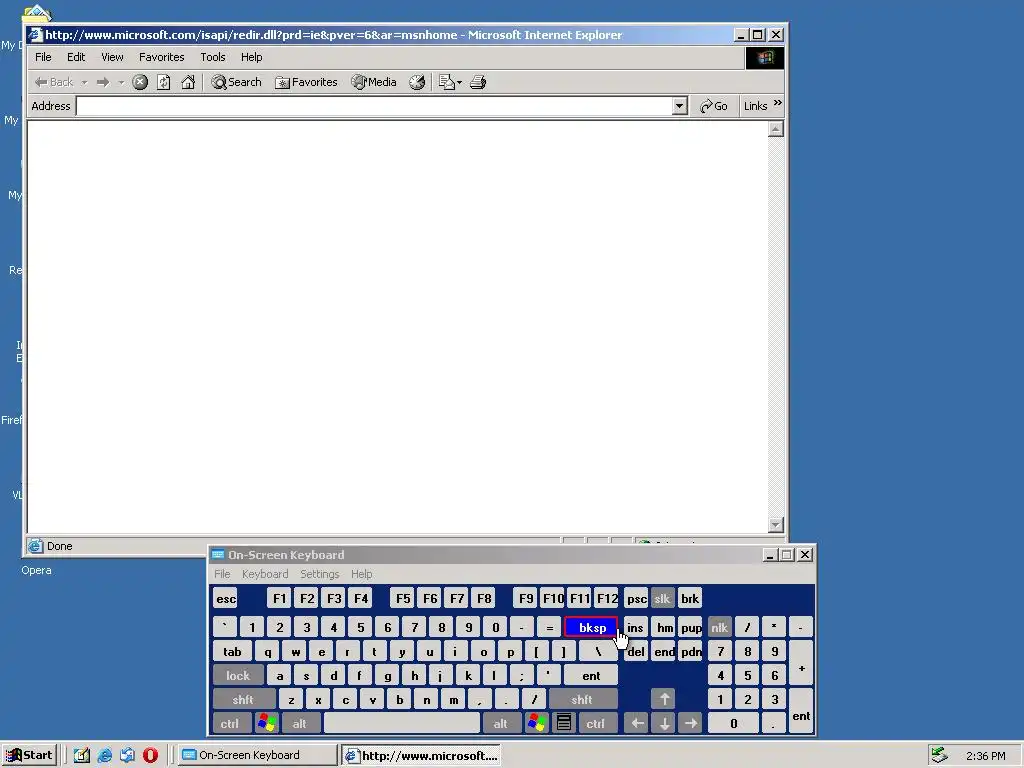Toggle the right shft key
The image size is (1024, 768).
point(582,699)
